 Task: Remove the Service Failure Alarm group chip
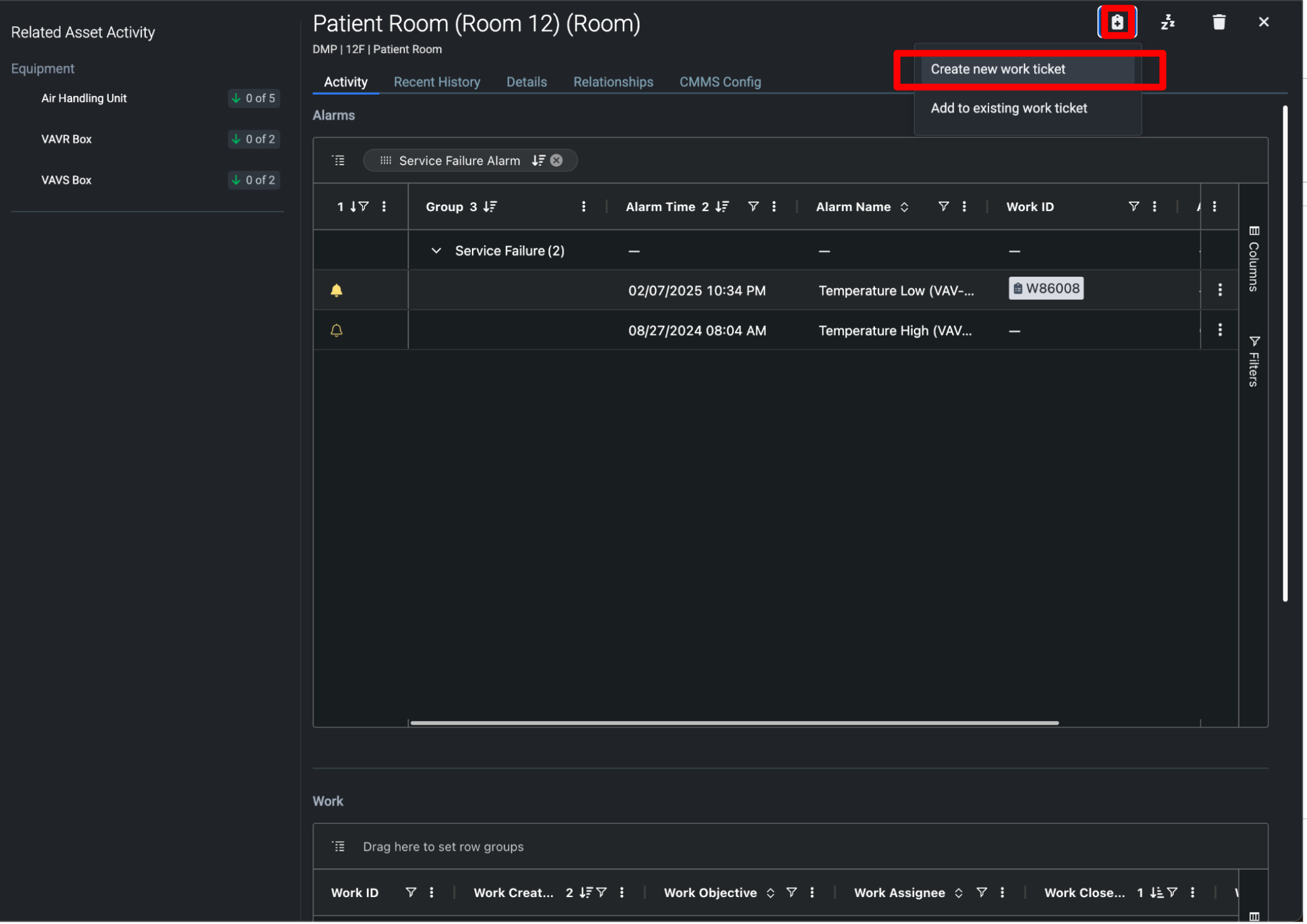(556, 160)
